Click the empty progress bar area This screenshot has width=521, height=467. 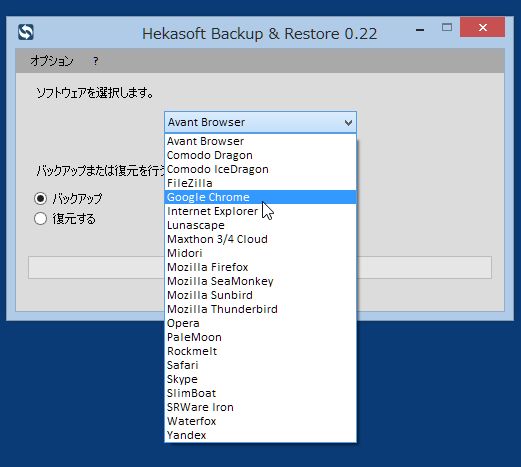point(423,267)
